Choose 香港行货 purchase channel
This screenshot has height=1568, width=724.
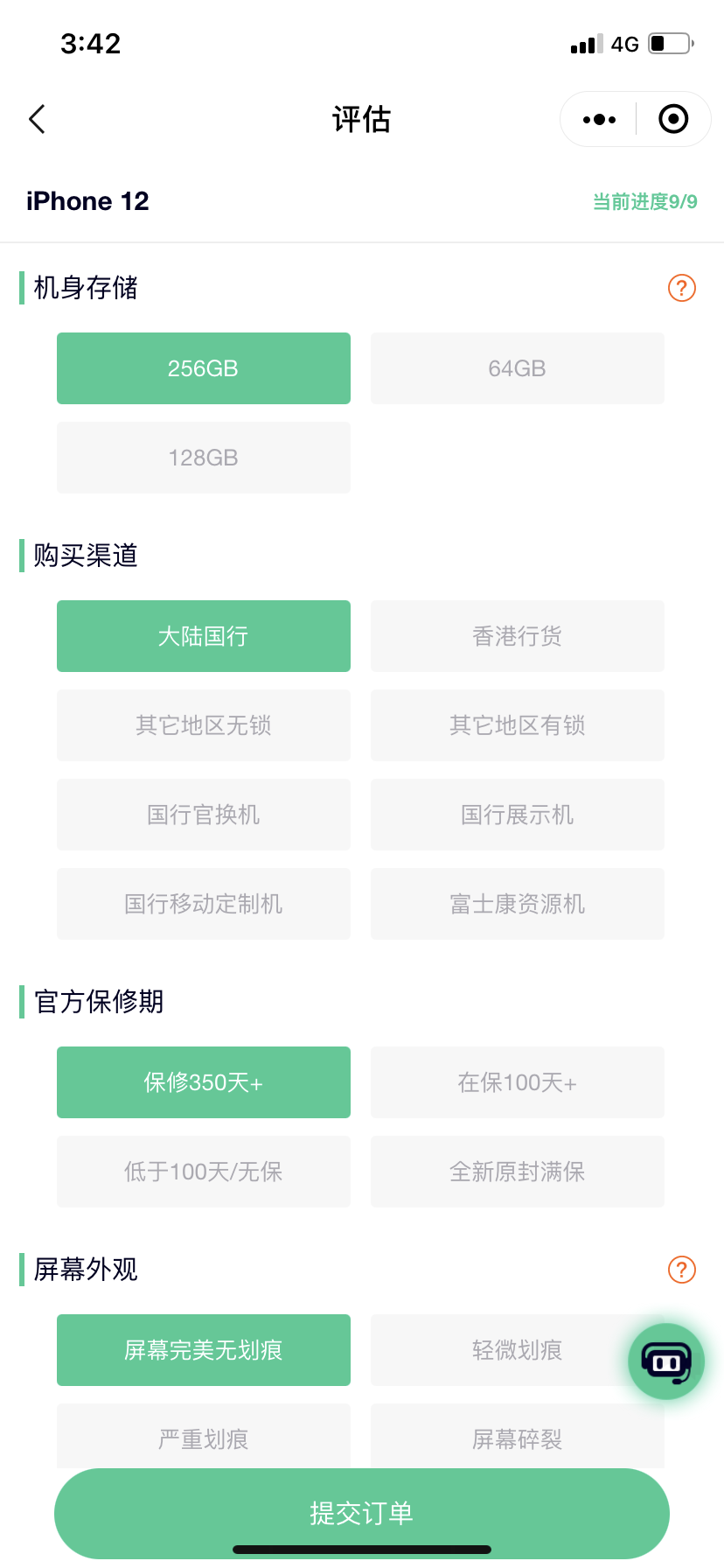click(518, 636)
